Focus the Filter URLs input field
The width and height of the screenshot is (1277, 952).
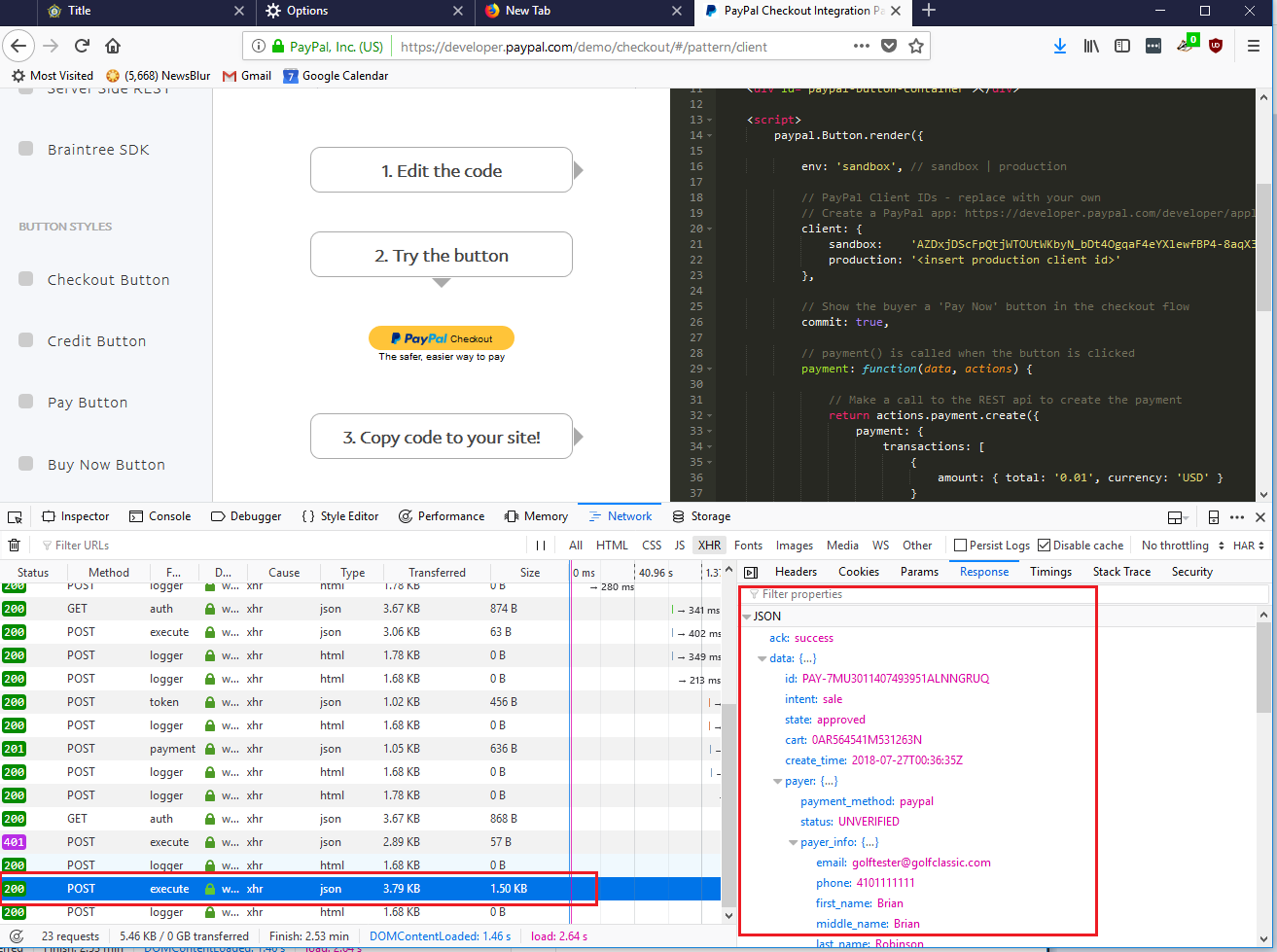coord(282,546)
